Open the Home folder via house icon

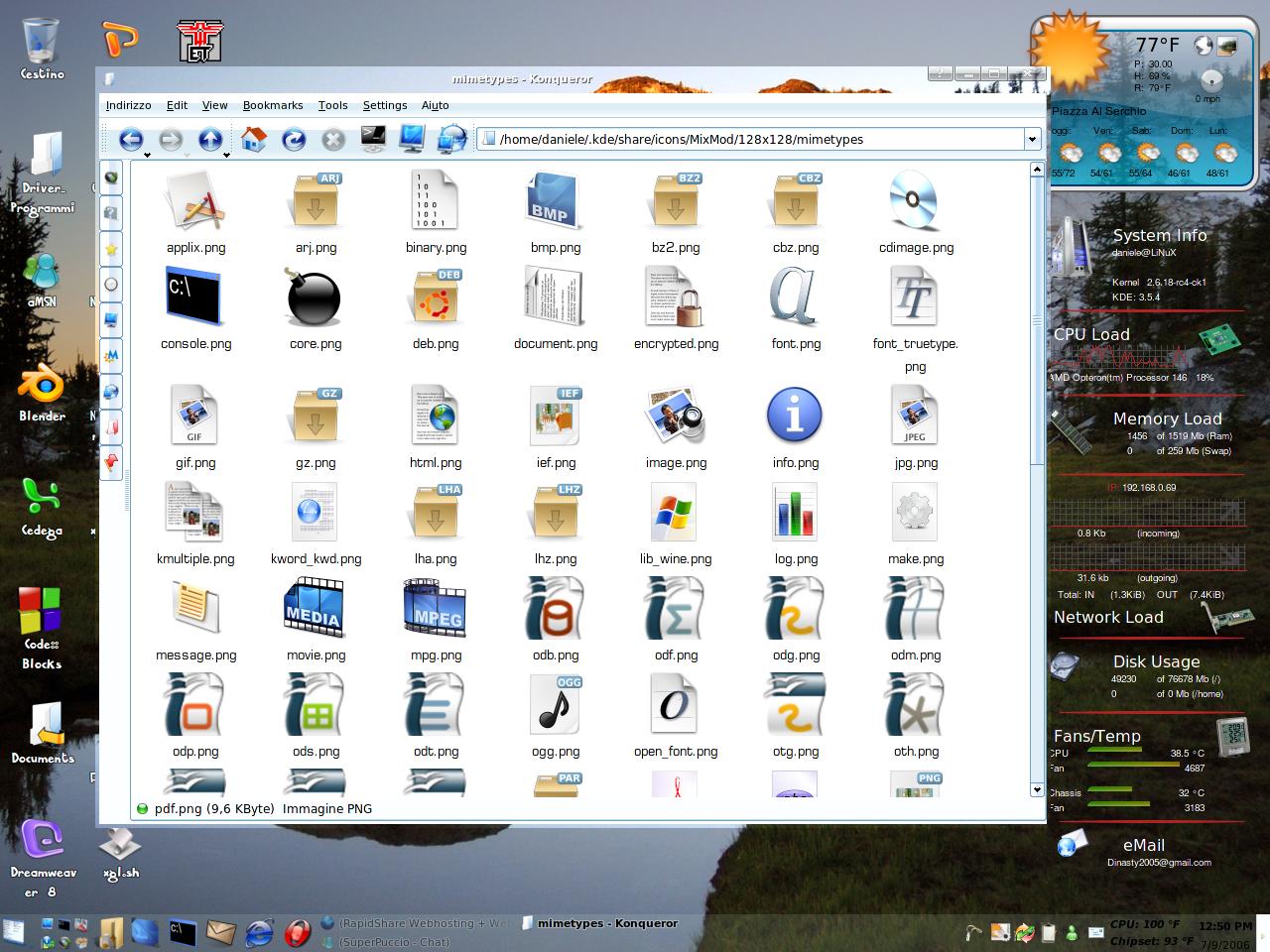(254, 139)
